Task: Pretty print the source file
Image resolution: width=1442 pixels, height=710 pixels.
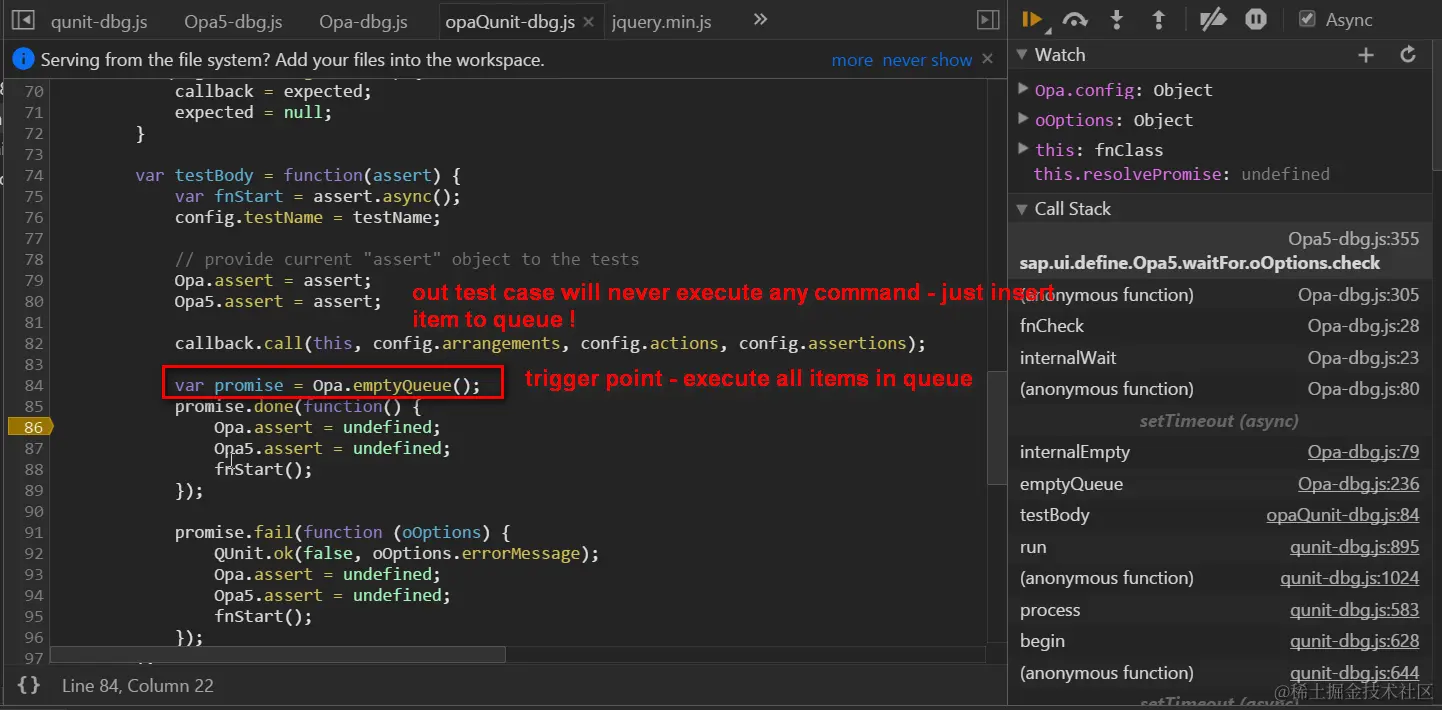Action: point(29,686)
